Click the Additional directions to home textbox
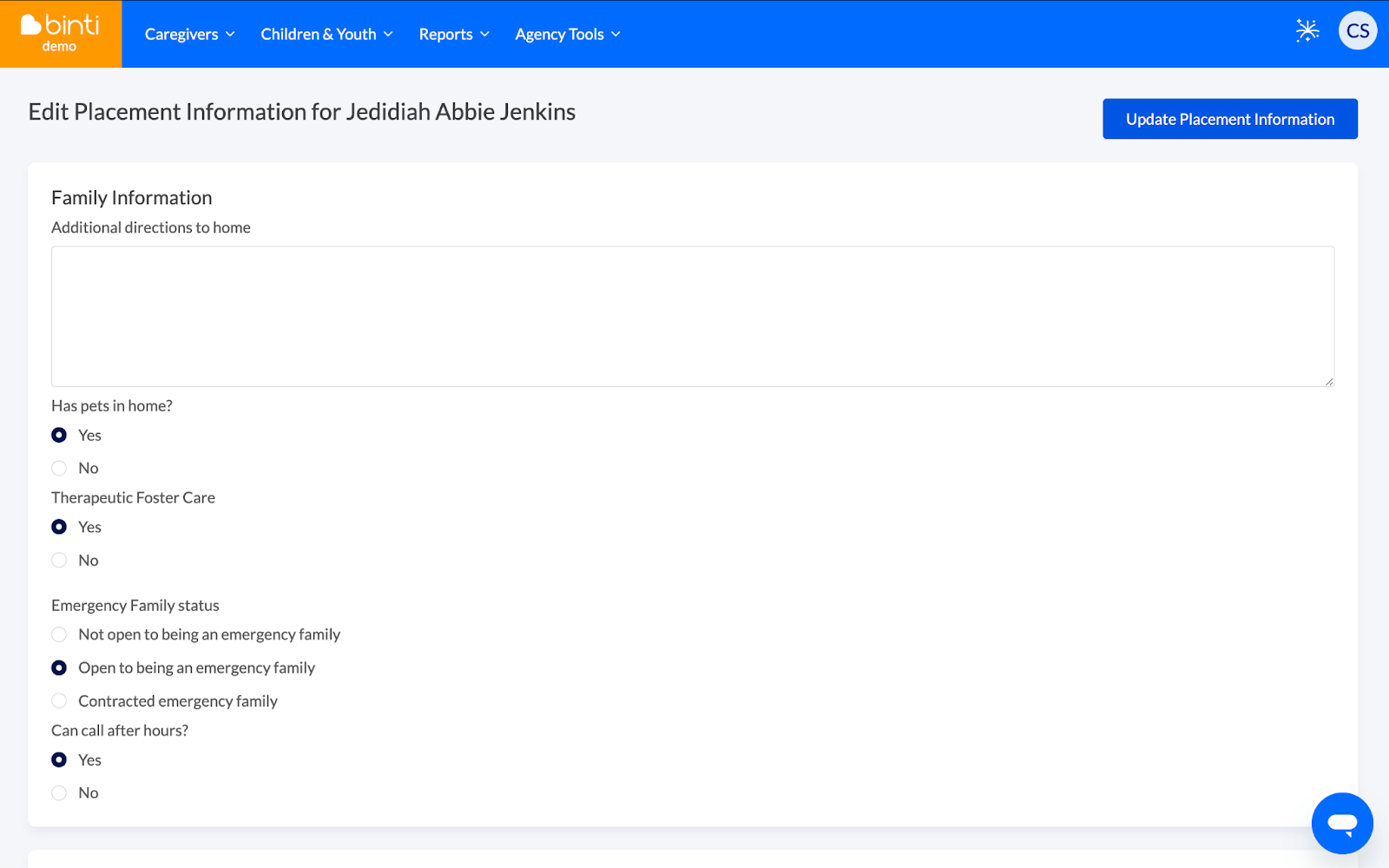This screenshot has width=1389, height=868. click(x=692, y=316)
